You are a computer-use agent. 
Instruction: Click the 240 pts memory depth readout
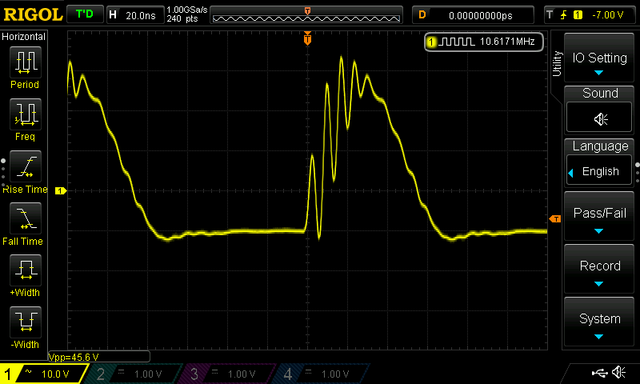(182, 19)
